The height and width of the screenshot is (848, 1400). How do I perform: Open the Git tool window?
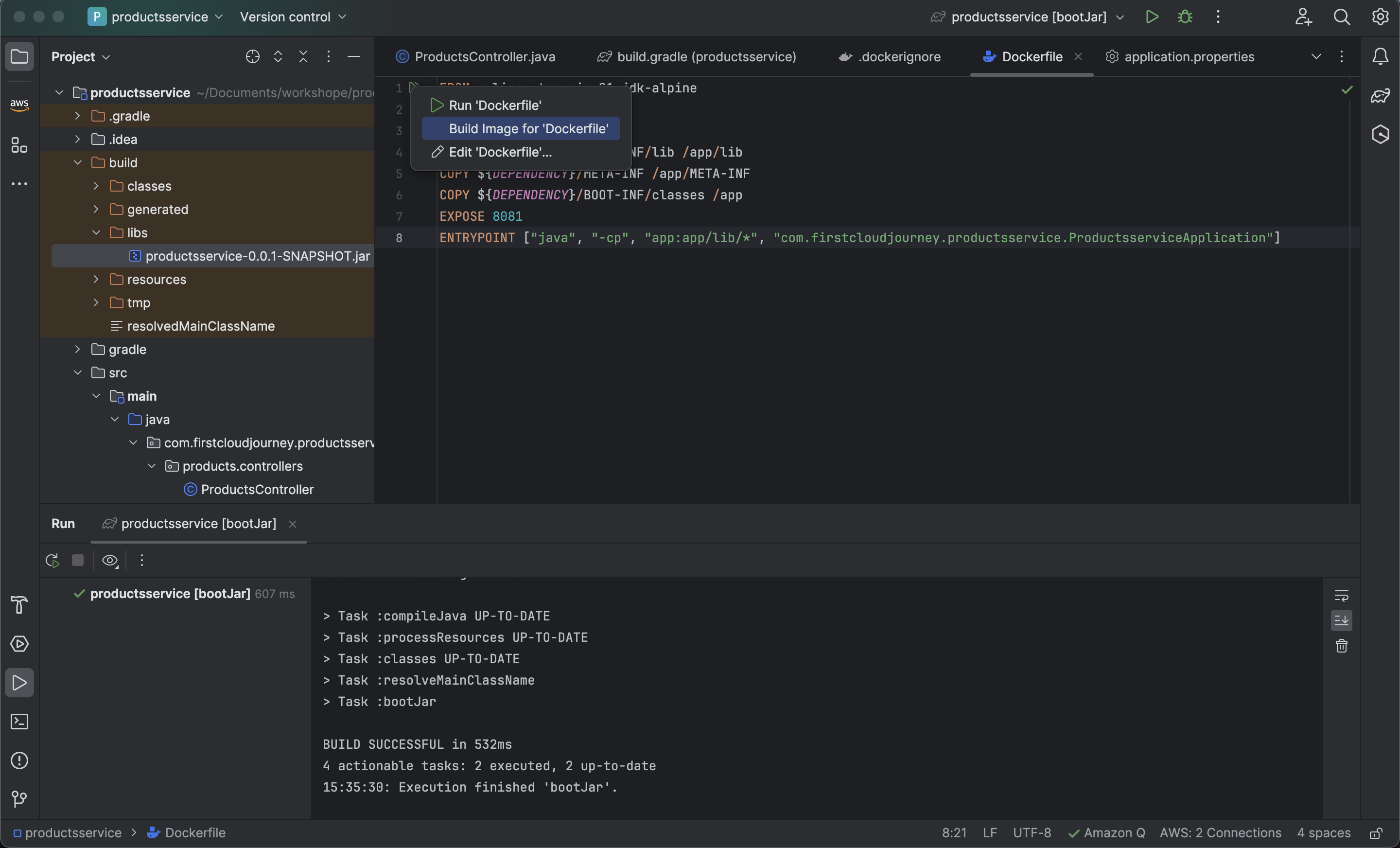click(x=19, y=799)
